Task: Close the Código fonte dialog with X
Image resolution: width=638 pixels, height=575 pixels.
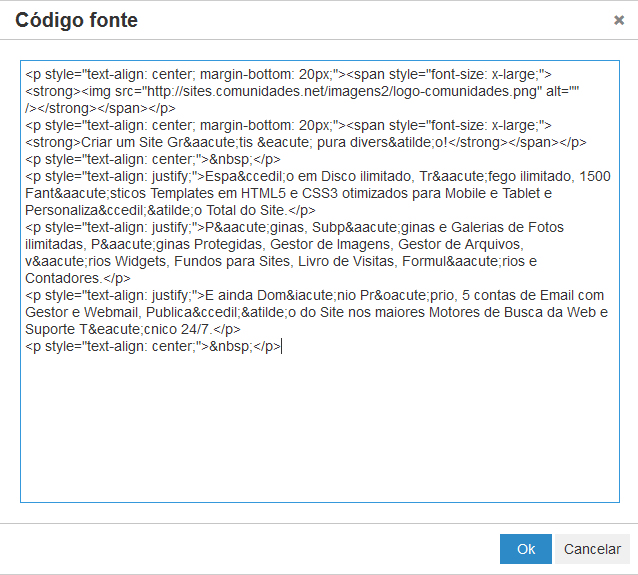Action: click(619, 20)
